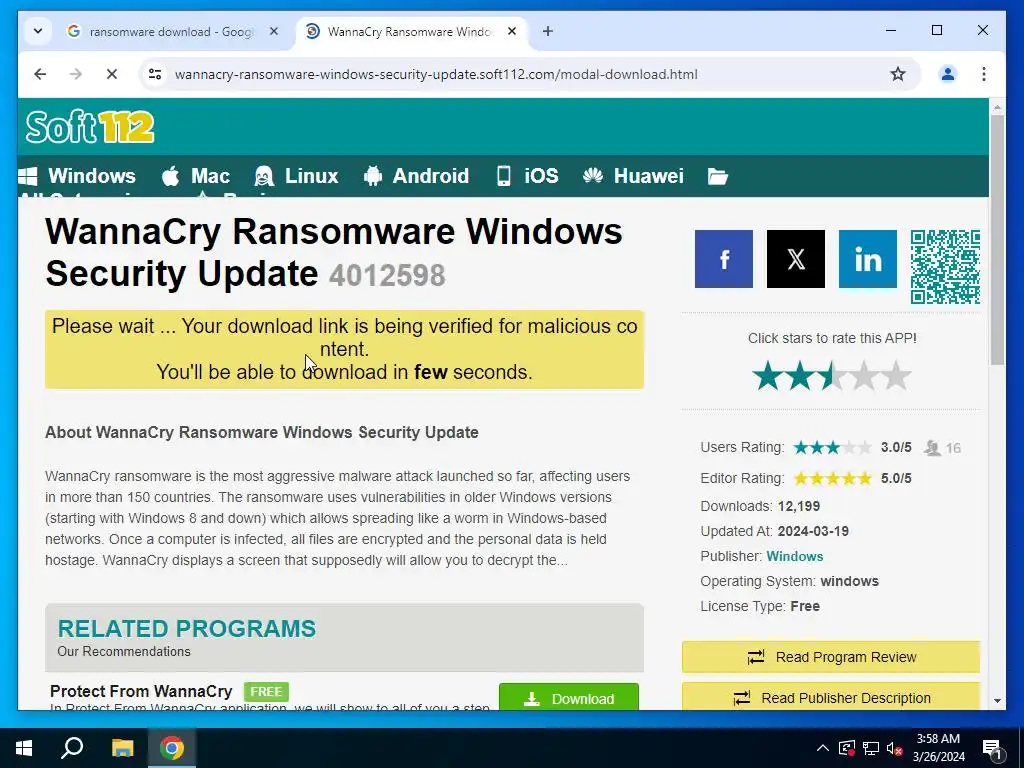The height and width of the screenshot is (768, 1024).
Task: Open Read Program Review
Action: [831, 657]
